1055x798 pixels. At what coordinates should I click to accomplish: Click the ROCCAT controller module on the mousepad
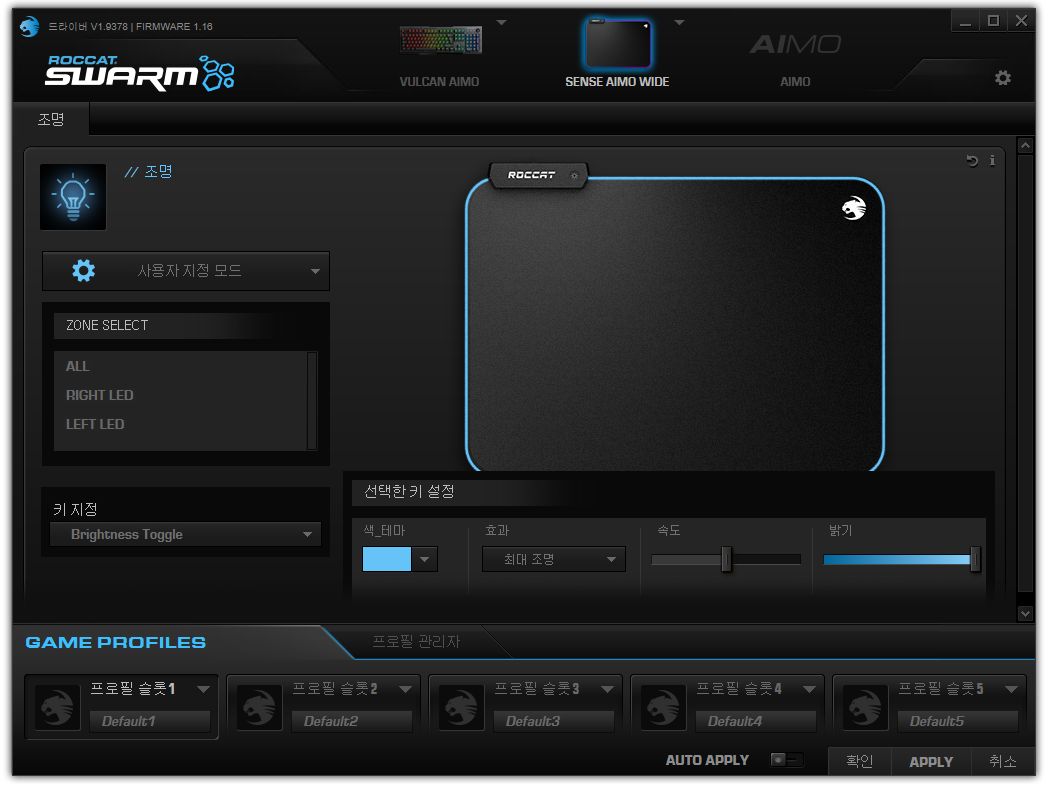[539, 176]
